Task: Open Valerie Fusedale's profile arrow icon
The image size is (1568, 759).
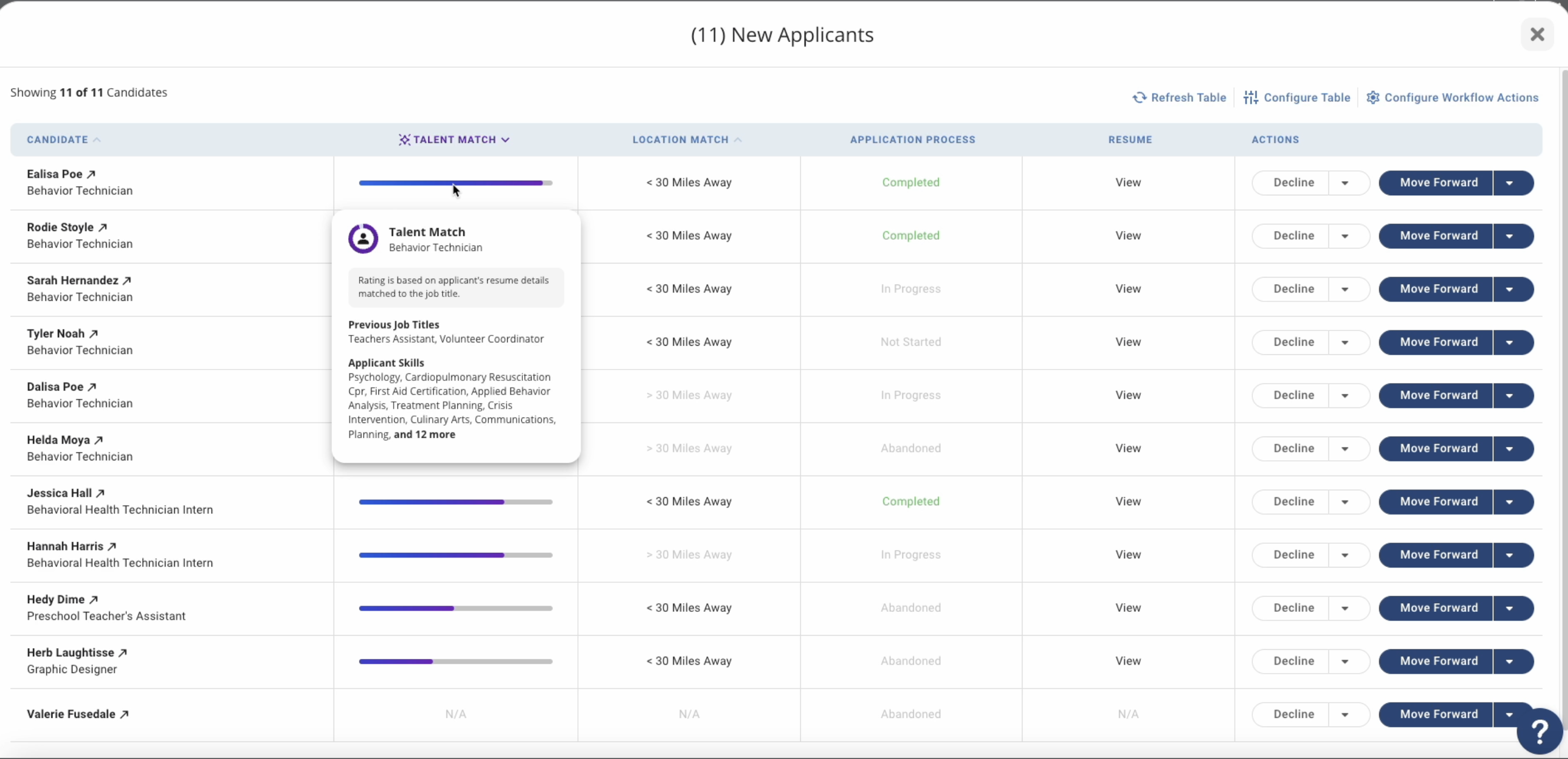Action: tap(124, 714)
